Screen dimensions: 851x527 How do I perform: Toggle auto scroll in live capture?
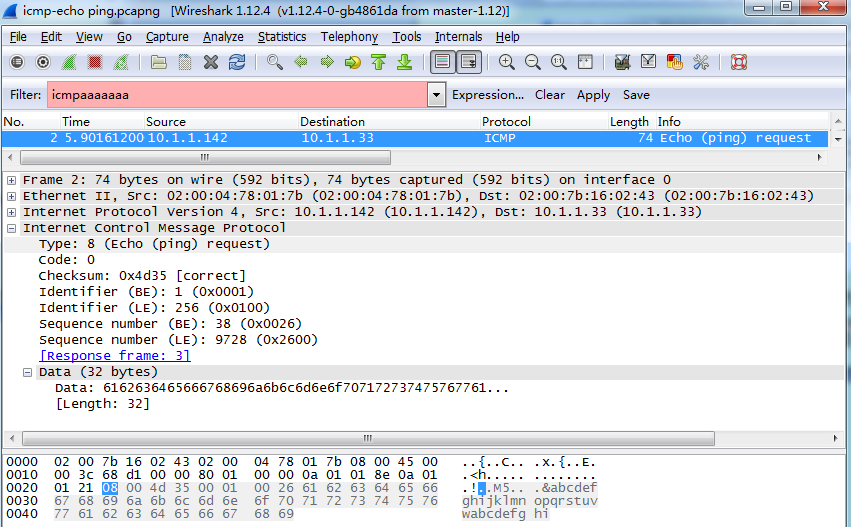pyautogui.click(x=468, y=62)
